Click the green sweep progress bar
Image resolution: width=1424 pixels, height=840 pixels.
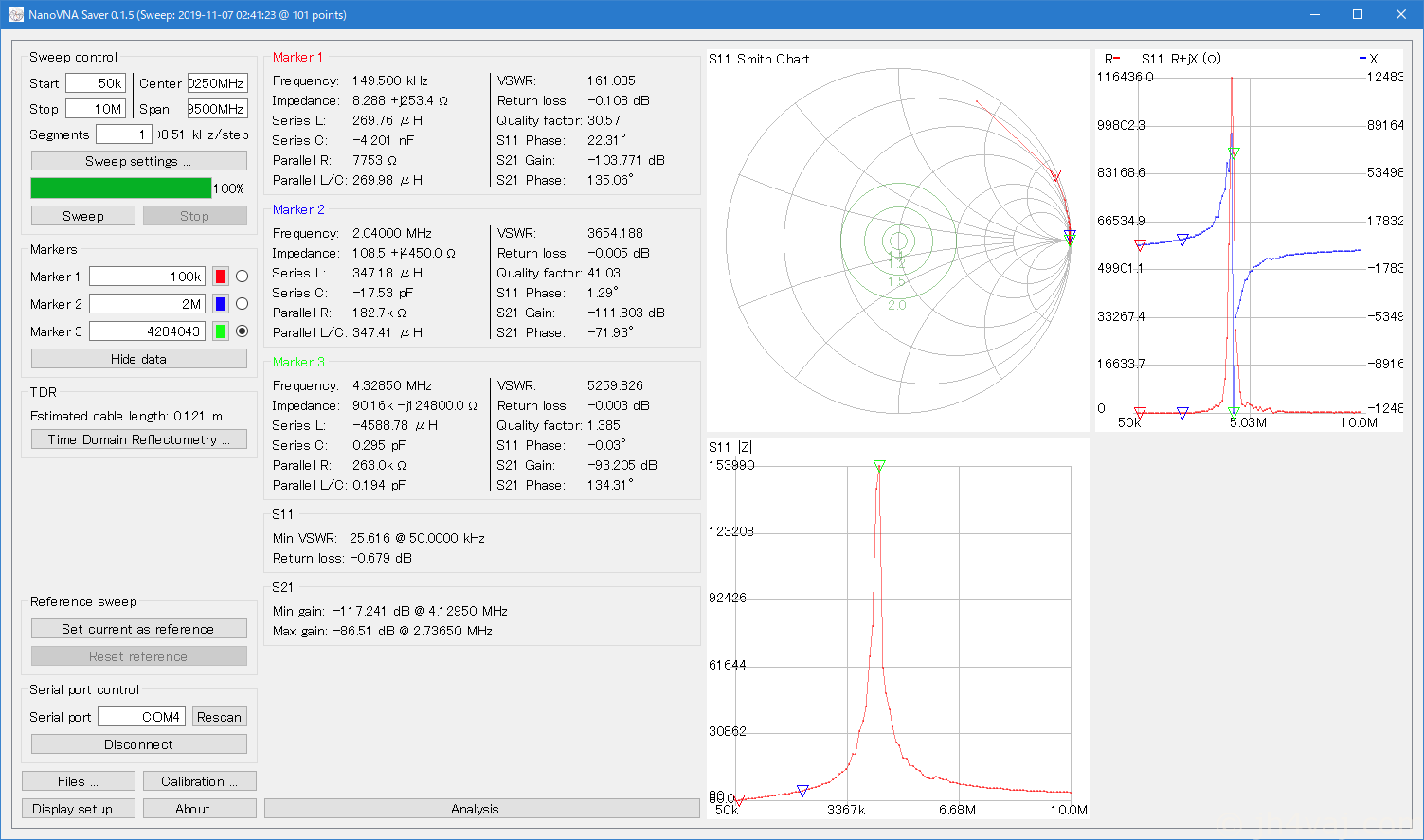121,188
